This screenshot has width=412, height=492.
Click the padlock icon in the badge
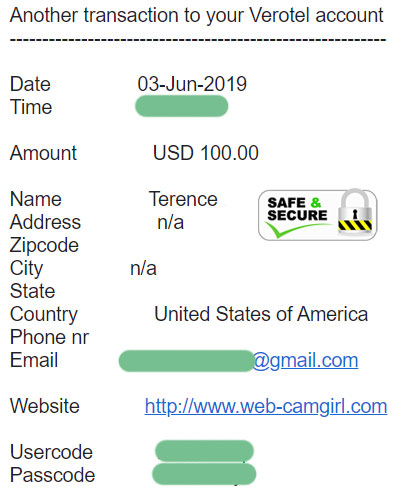pos(355,212)
